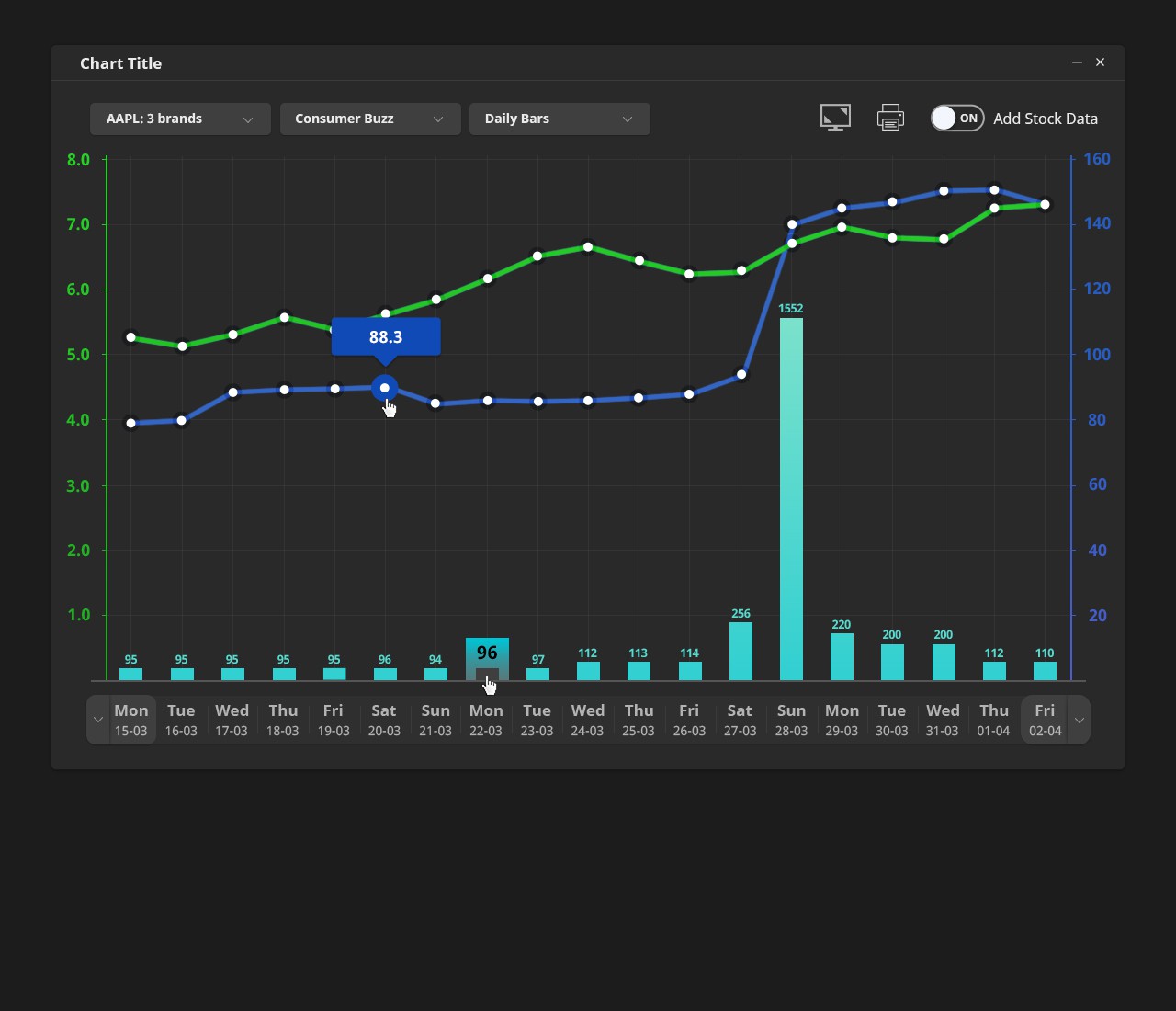Image resolution: width=1176 pixels, height=1011 pixels.
Task: Click the Sun 28-03 date label
Action: [x=791, y=720]
